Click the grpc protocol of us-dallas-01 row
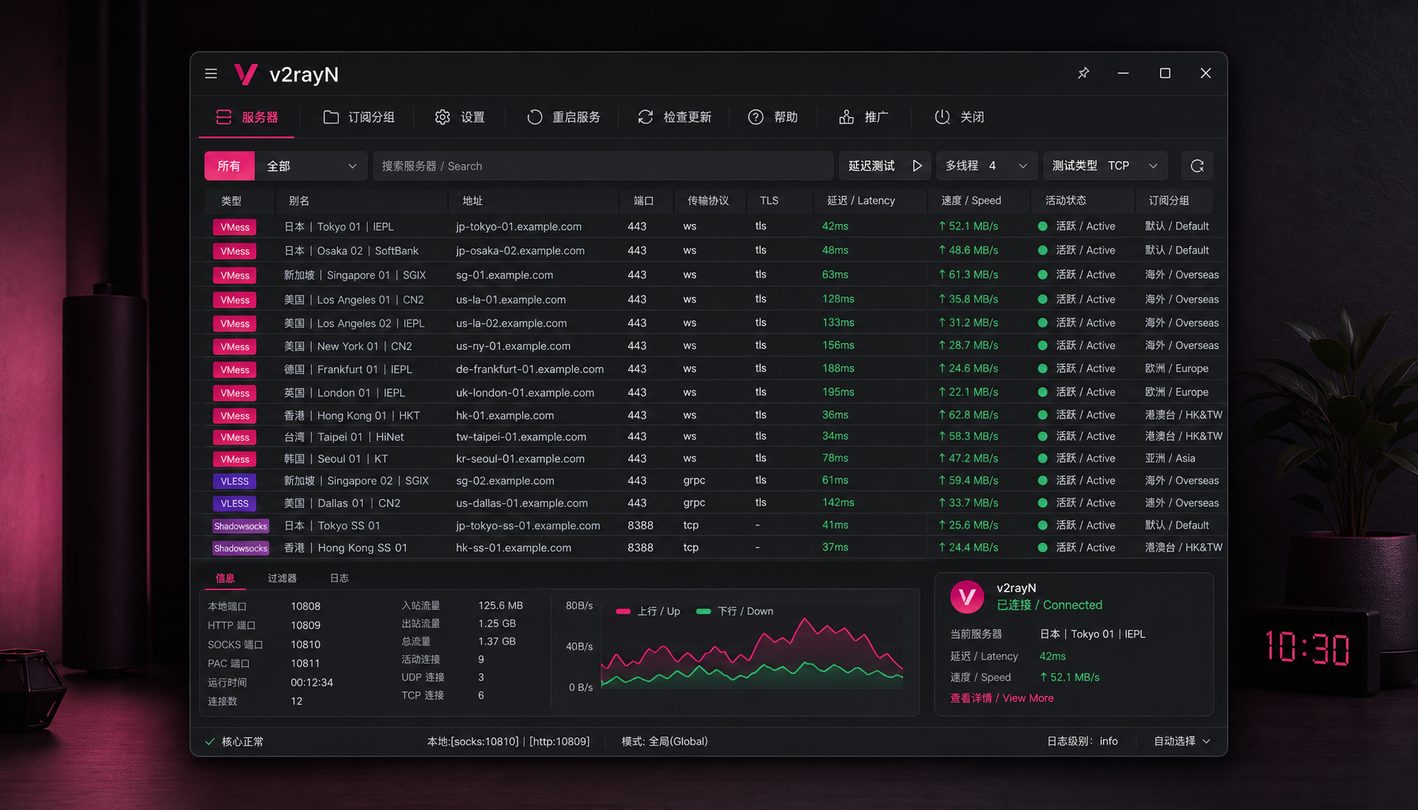The width and height of the screenshot is (1418, 810). [694, 503]
